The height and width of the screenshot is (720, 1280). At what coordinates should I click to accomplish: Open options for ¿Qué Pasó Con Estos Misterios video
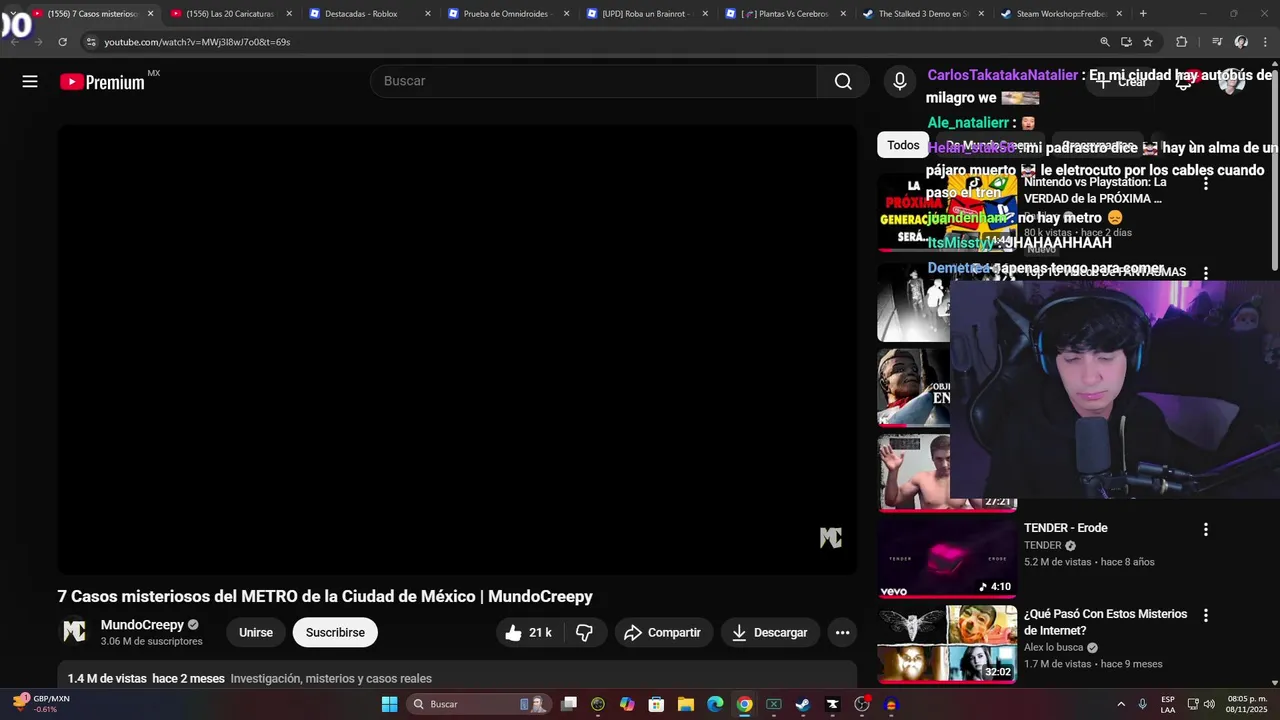click(x=1205, y=615)
